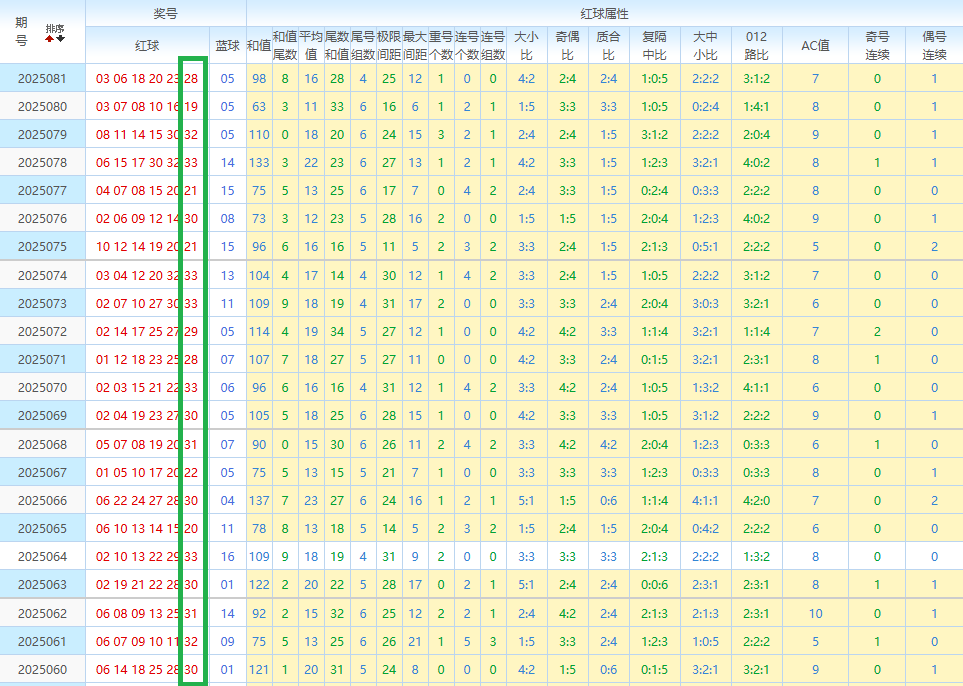Viewport: 963px width, 686px height.
Task: Click 012路比 value 1:1:4 in row 2025072
Action: point(757,332)
